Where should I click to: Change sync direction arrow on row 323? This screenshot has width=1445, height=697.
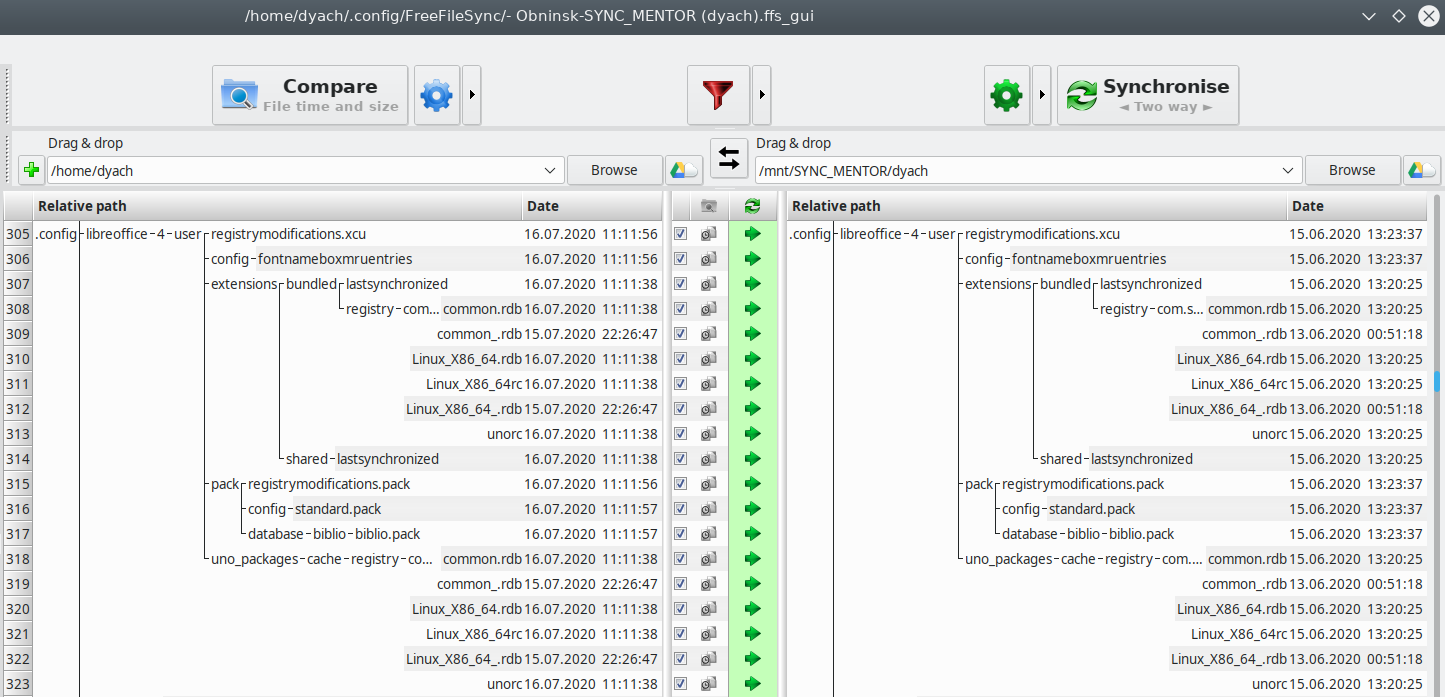(x=753, y=684)
